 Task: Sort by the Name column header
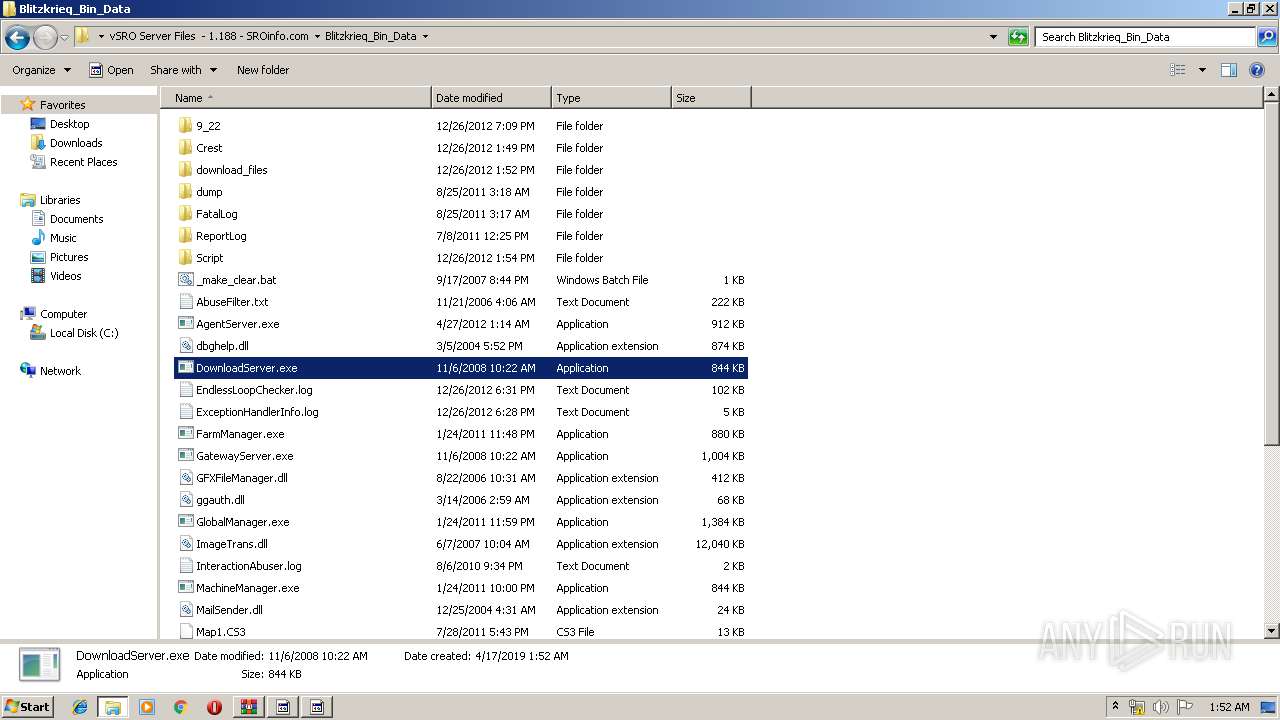(297, 98)
